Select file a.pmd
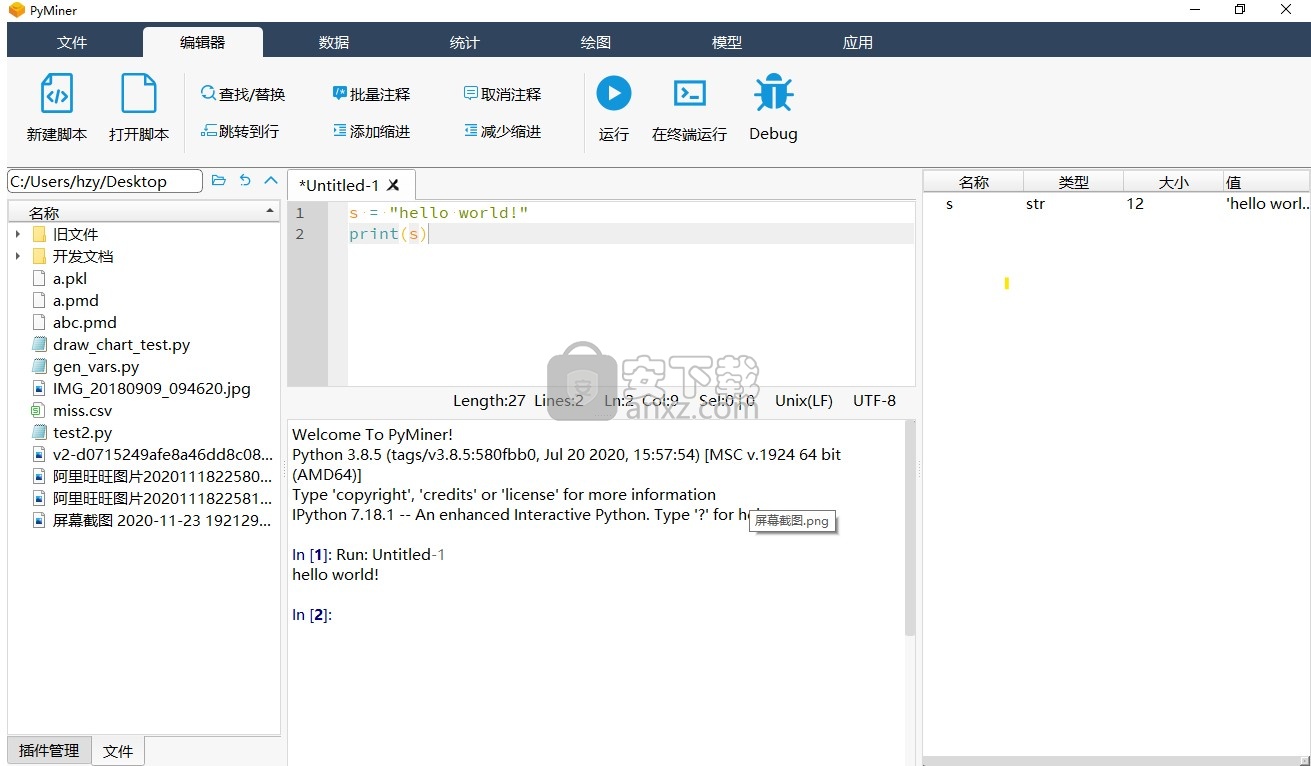The image size is (1311, 766). [x=76, y=300]
